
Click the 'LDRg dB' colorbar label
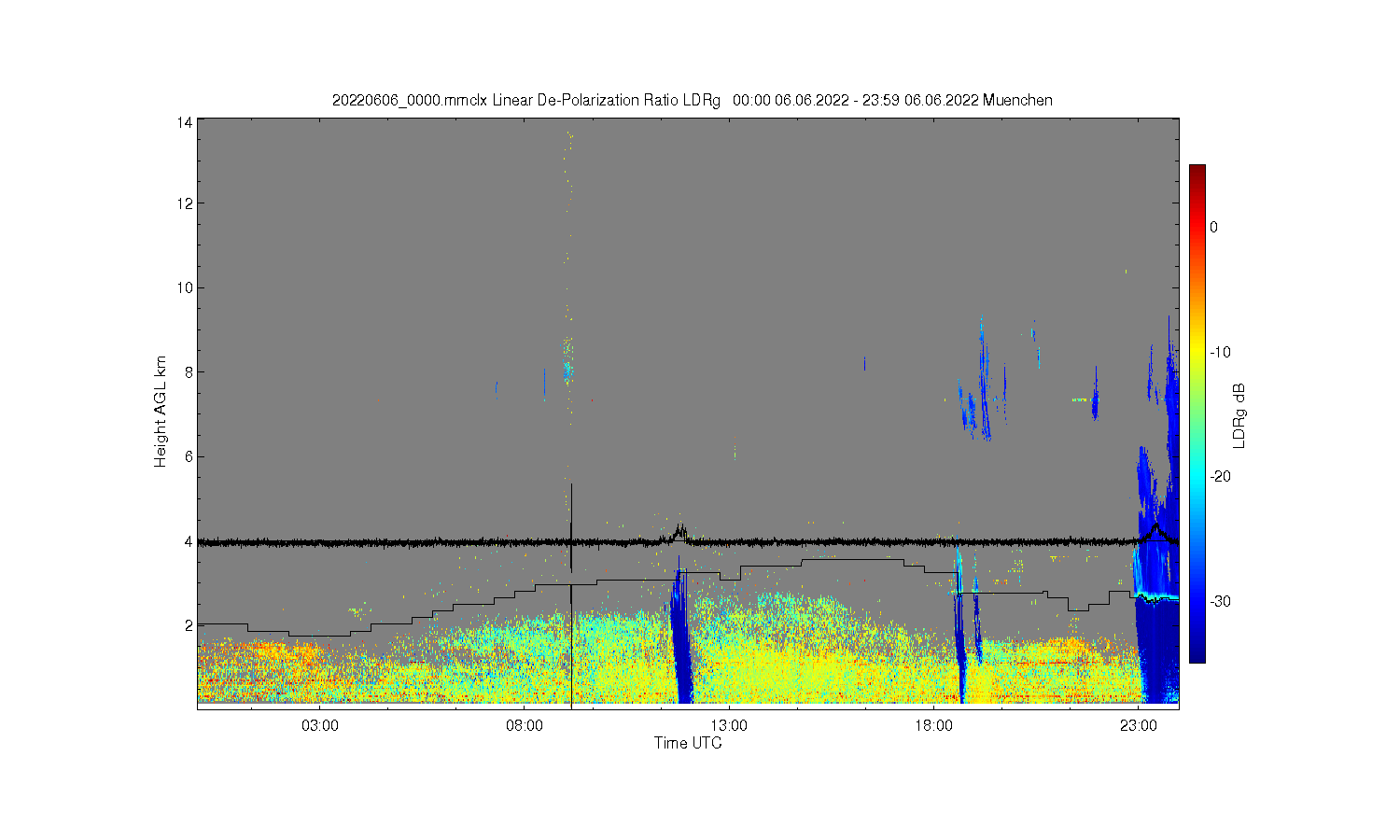tap(1239, 415)
